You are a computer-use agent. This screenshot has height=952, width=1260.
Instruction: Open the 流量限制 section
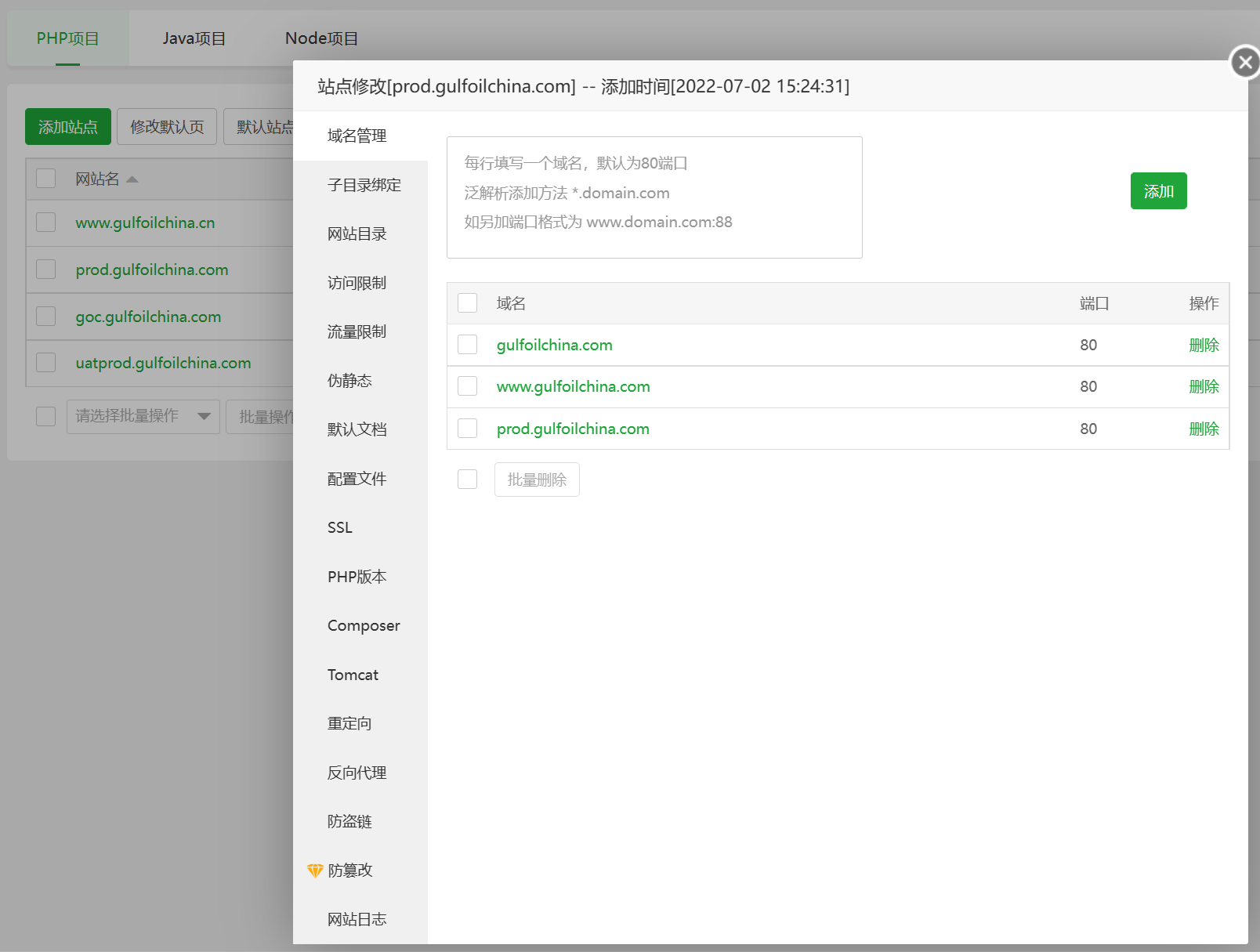pos(360,331)
